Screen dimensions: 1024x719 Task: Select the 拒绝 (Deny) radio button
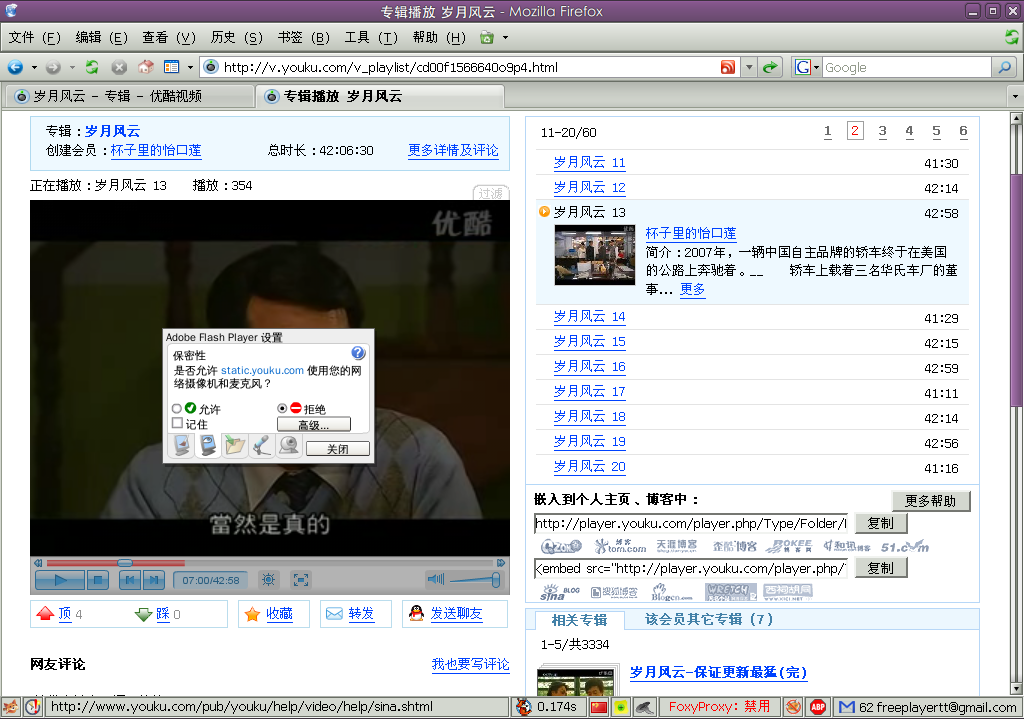pos(282,408)
